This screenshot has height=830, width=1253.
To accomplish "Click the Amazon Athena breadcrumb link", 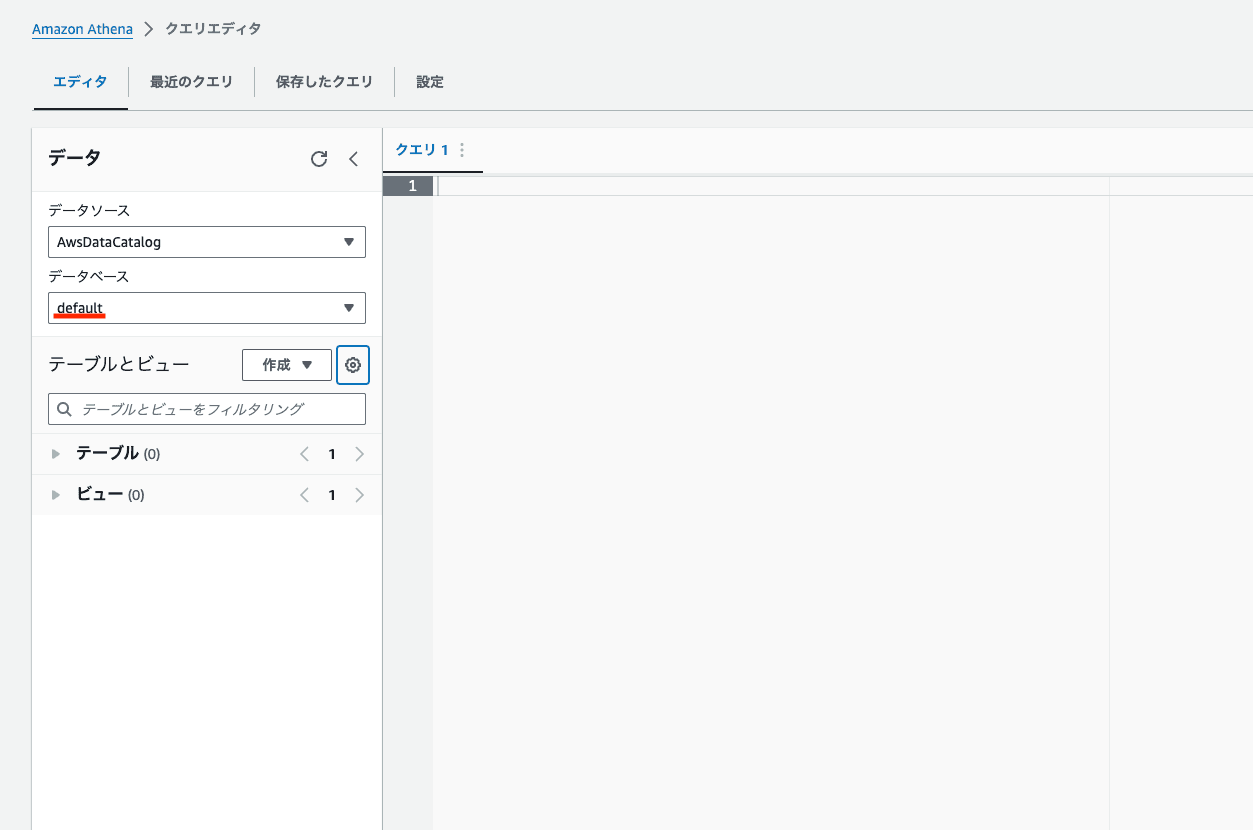I will (82, 29).
